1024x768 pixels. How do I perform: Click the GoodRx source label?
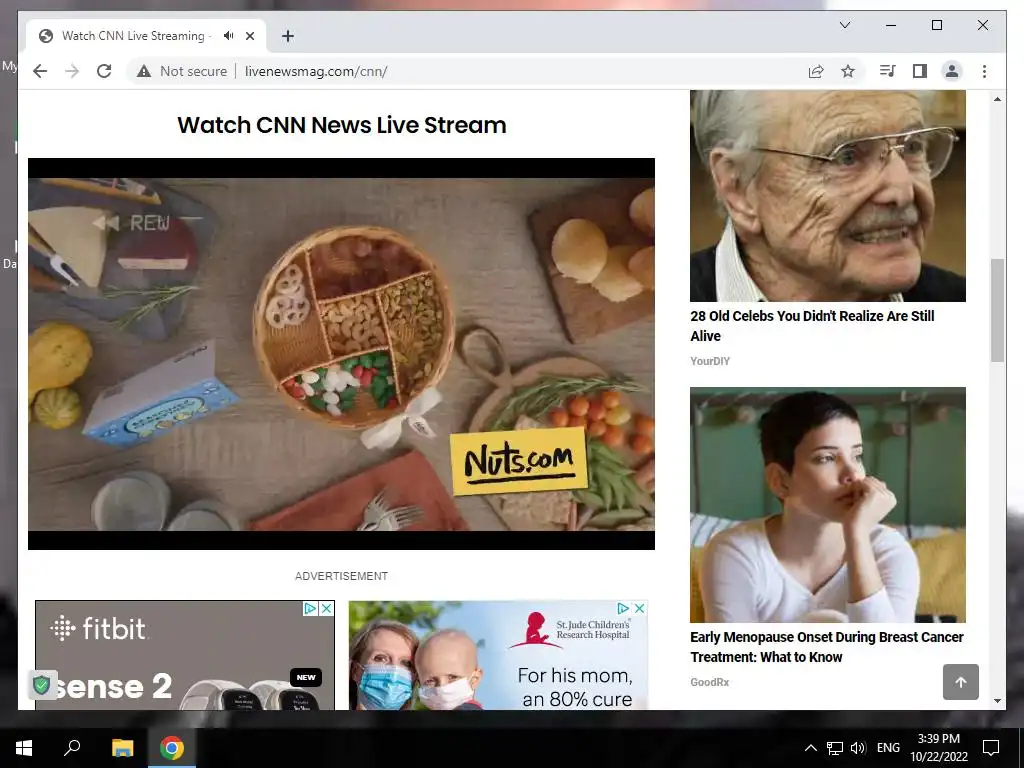pyautogui.click(x=709, y=682)
